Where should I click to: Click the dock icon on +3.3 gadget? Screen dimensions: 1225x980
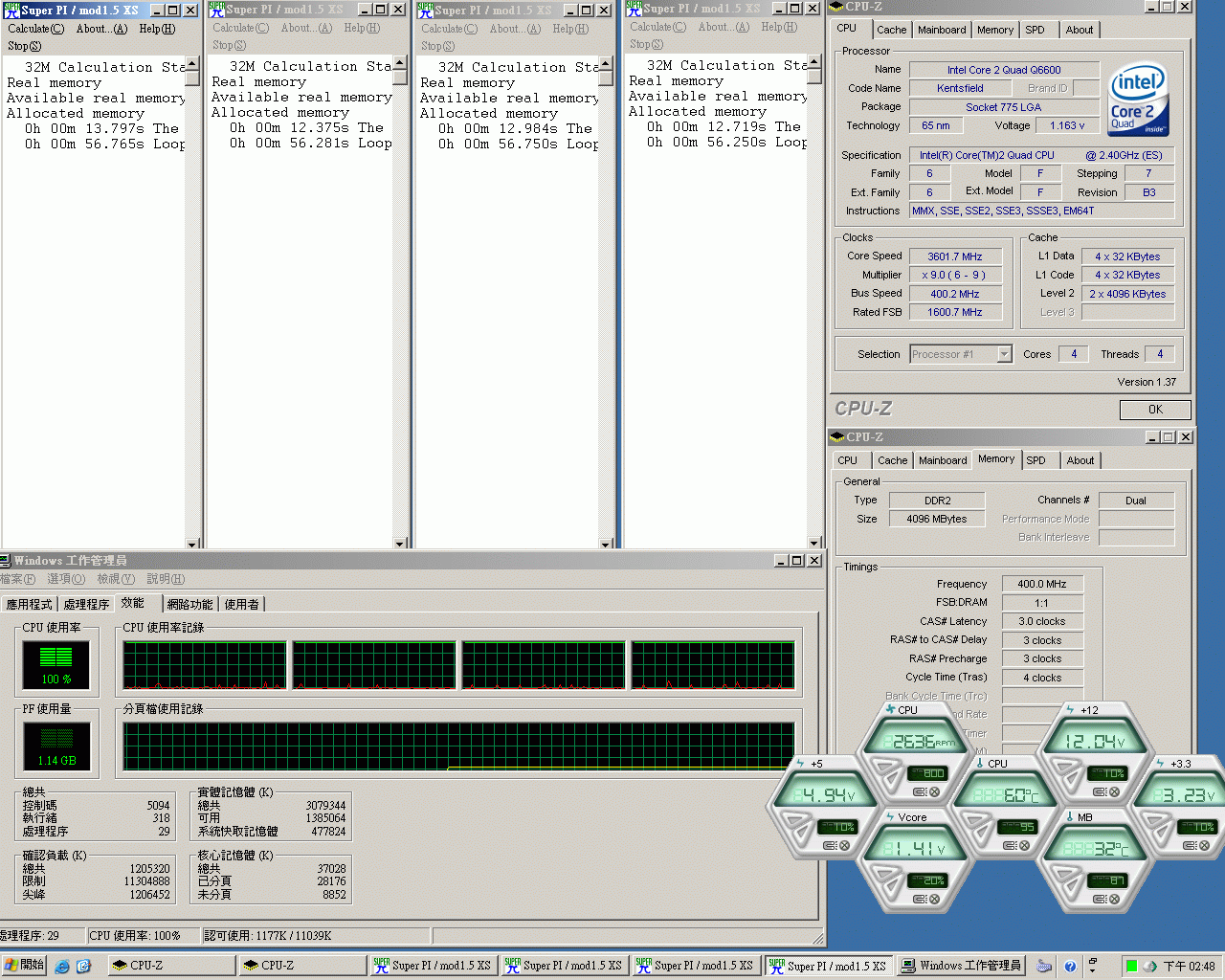(x=1189, y=845)
